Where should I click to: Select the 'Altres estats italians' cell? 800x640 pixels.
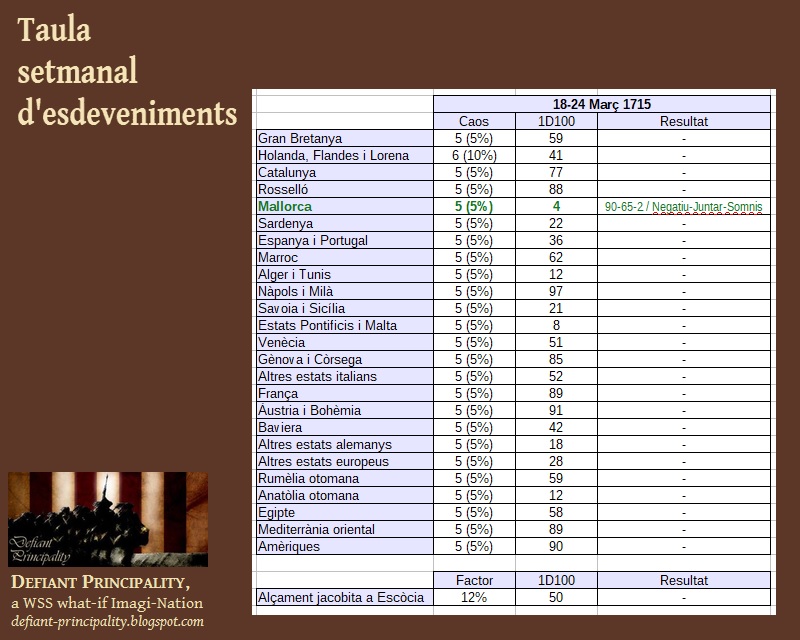click(344, 377)
